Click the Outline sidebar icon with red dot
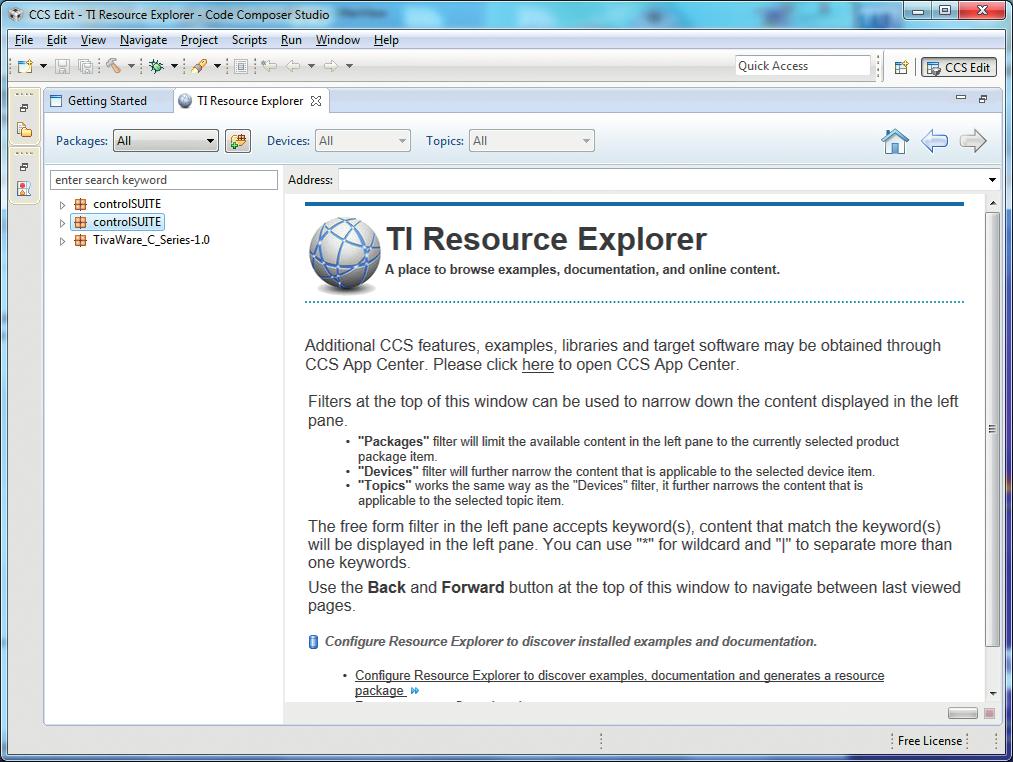This screenshot has height=762, width=1013. (24, 188)
